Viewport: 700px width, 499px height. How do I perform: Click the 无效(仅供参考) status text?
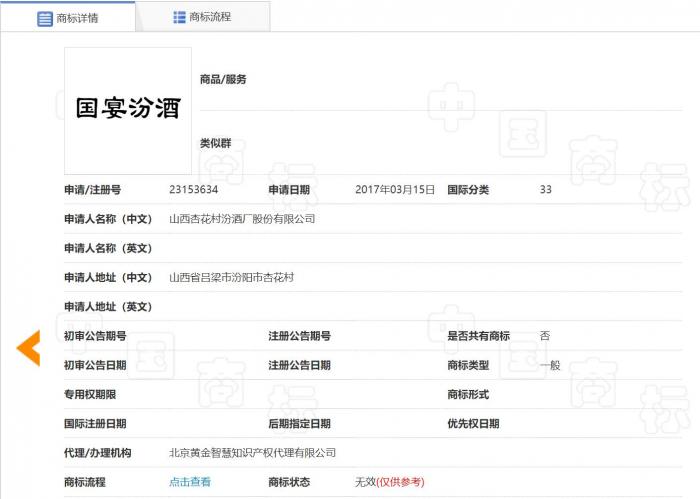(389, 482)
